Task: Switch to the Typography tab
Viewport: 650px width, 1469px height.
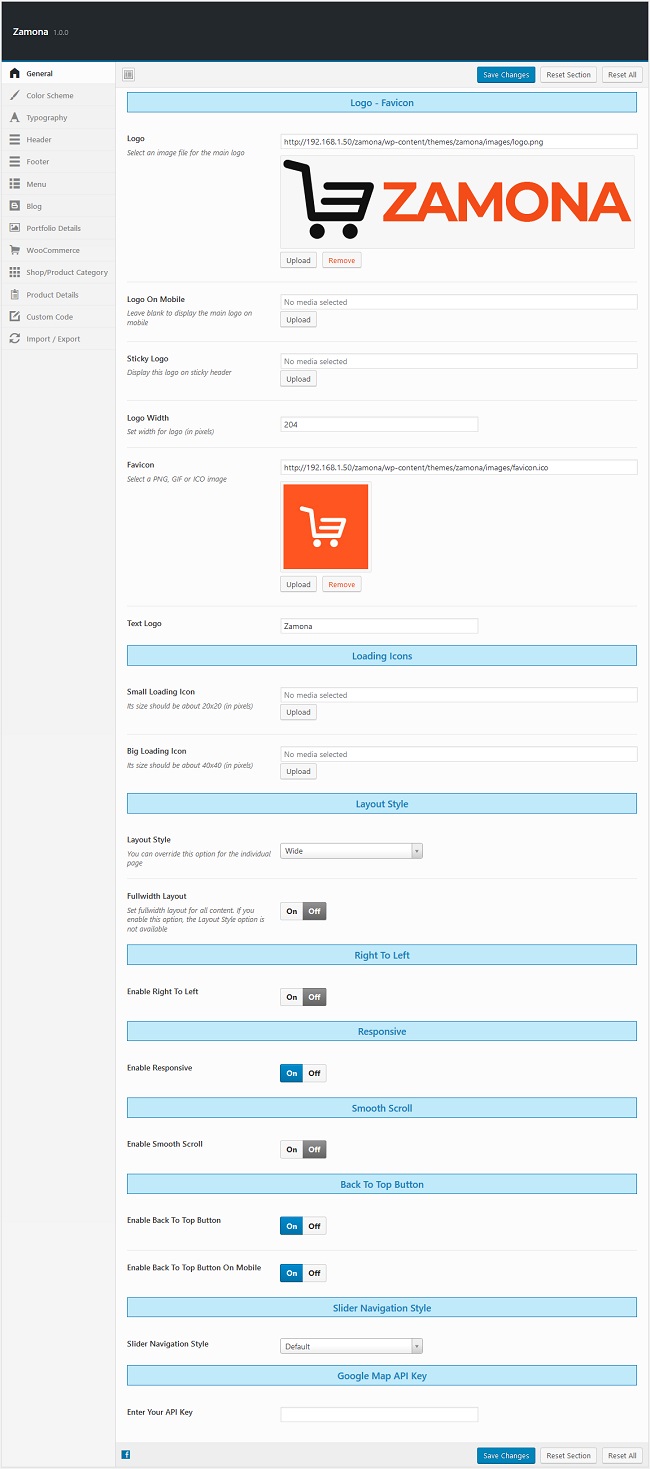Action: click(x=58, y=117)
